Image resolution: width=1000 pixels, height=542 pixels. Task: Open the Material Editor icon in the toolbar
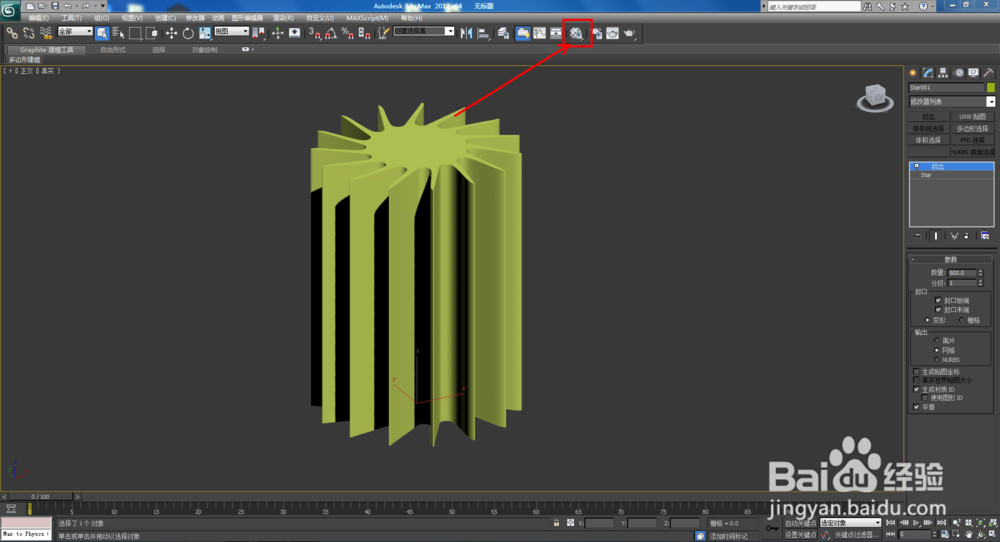click(577, 33)
